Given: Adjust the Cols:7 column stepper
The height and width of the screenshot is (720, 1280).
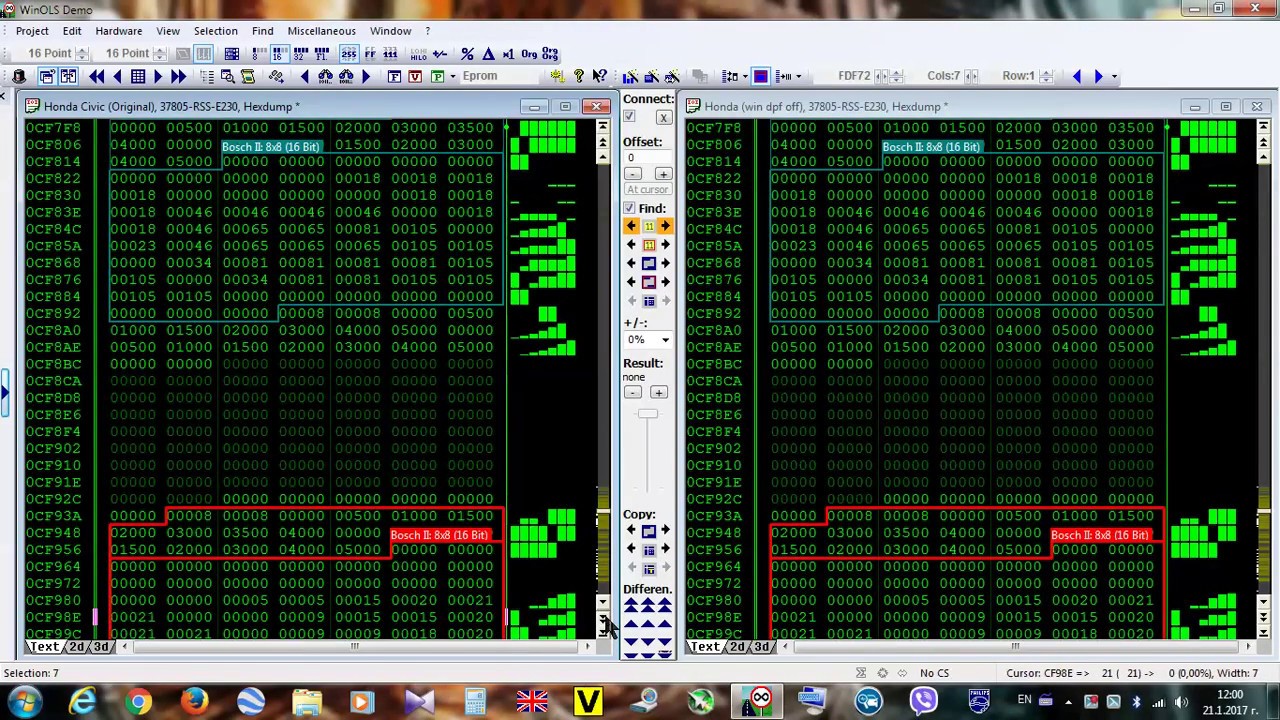Looking at the screenshot, I should 971,76.
